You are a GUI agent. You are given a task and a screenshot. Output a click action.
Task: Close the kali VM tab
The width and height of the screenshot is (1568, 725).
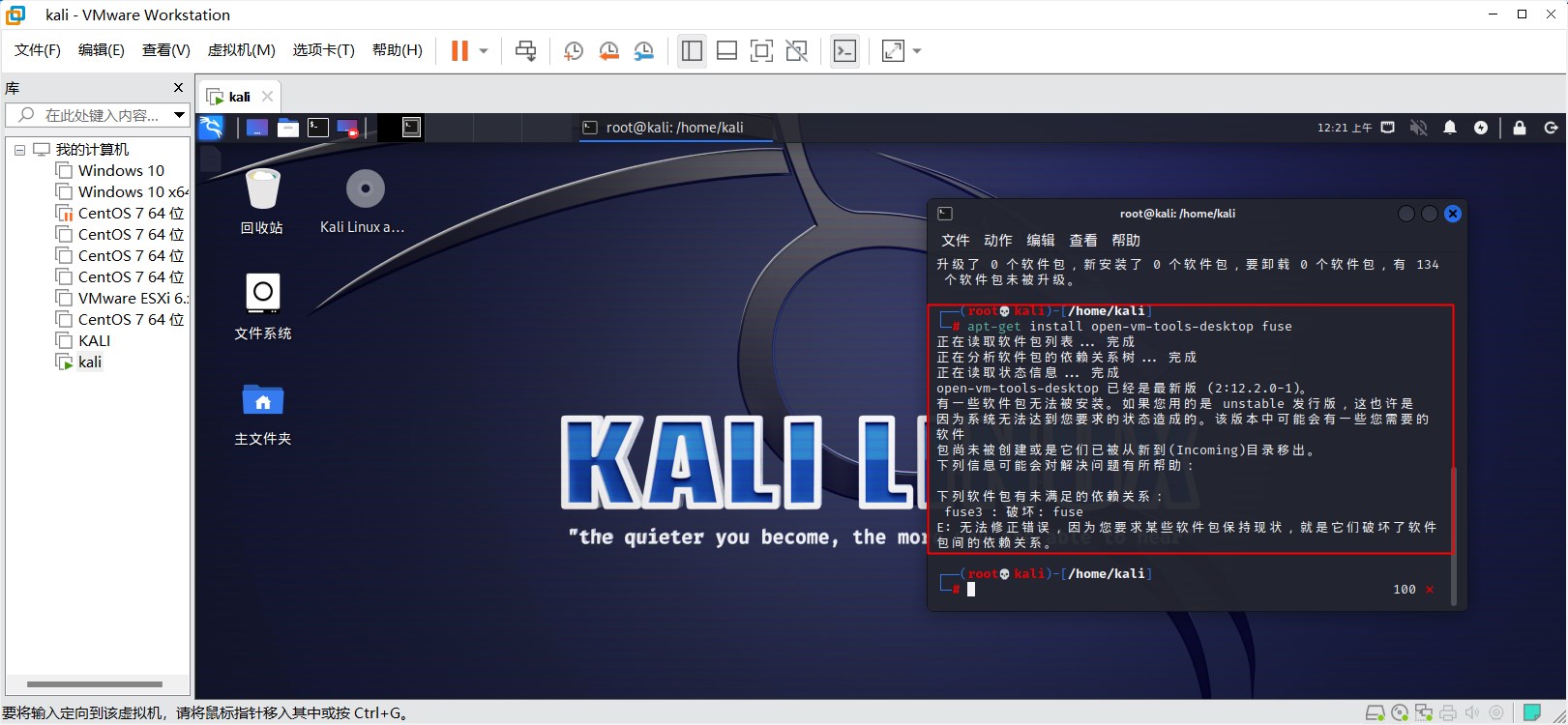[268, 97]
